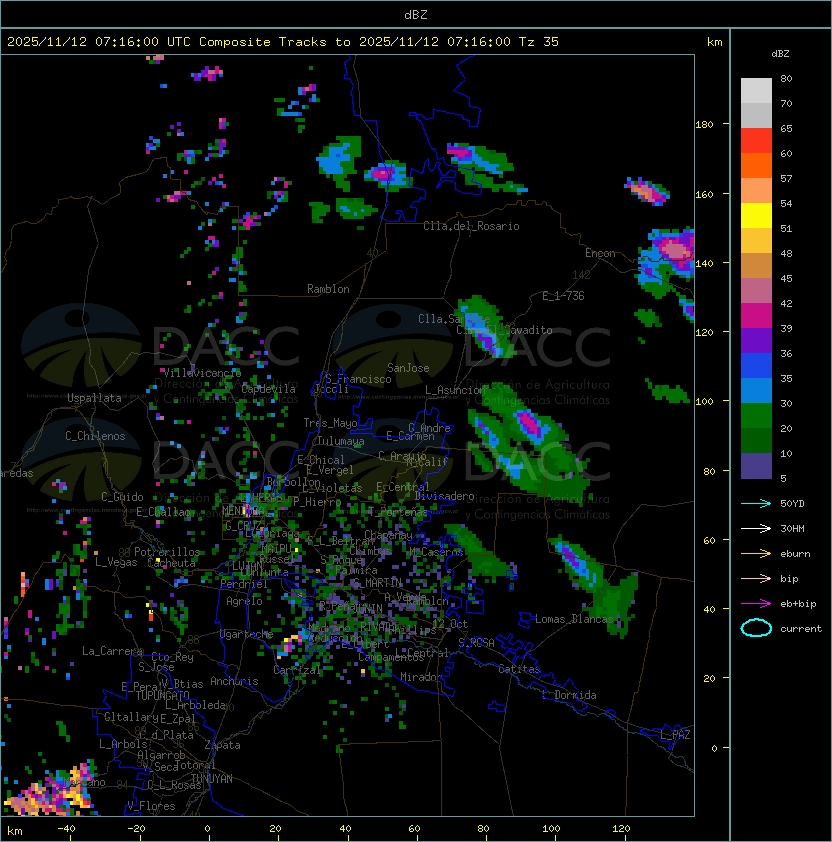Select the light blue 30–35 dBZ swatch
The width and height of the screenshot is (832, 842).
pos(756,390)
